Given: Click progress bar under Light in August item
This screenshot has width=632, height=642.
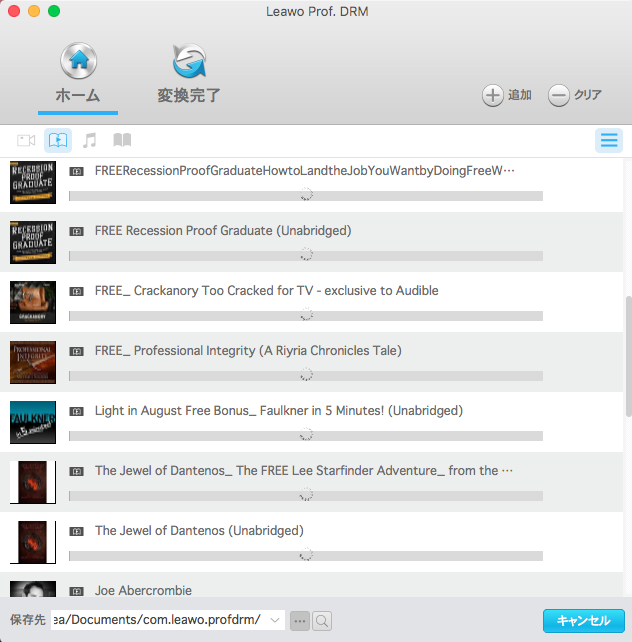Looking at the screenshot, I should coord(306,436).
